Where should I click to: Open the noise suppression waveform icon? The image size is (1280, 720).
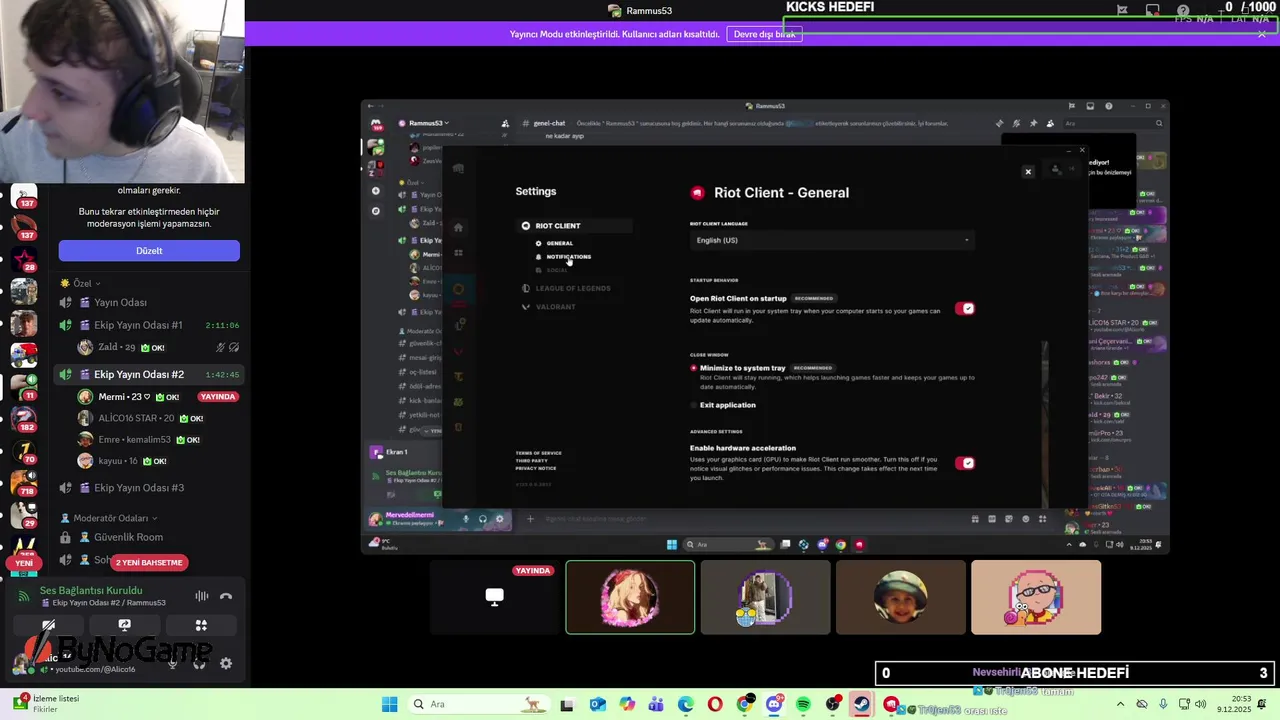[202, 596]
